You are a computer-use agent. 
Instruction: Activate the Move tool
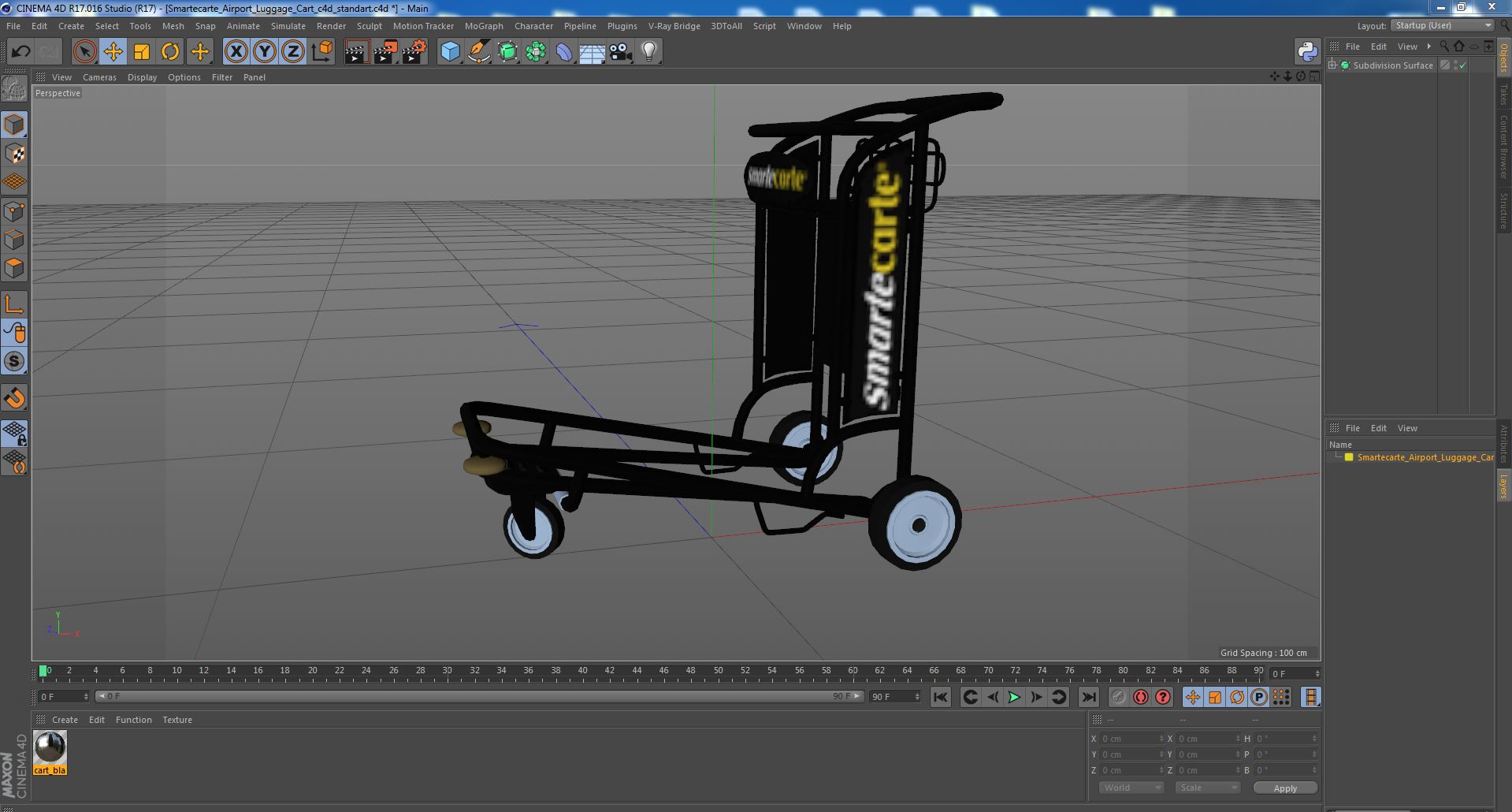tap(113, 52)
